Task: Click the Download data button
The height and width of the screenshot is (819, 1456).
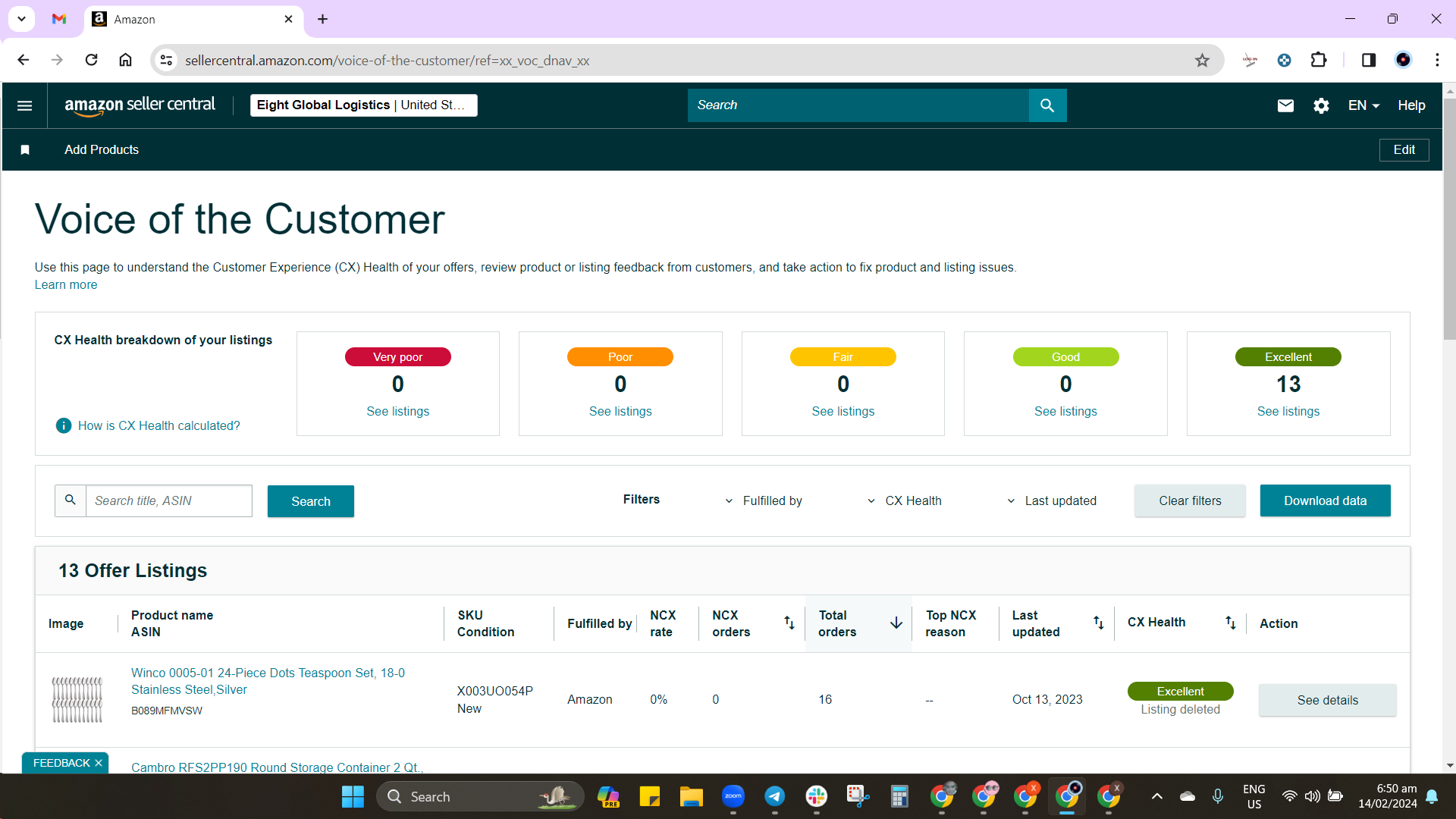Action: 1325,500
